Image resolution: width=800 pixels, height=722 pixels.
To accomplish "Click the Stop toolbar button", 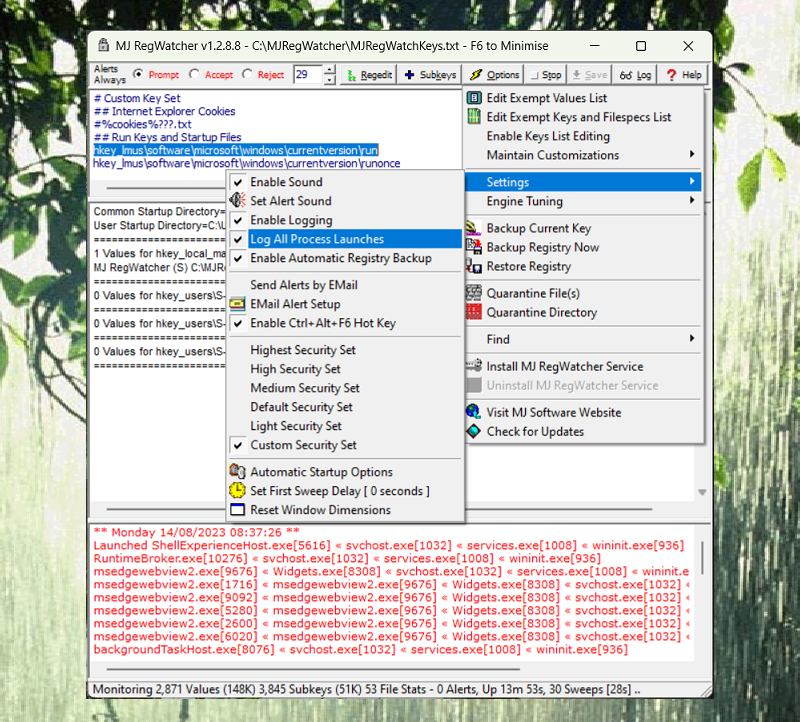I will coord(546,75).
